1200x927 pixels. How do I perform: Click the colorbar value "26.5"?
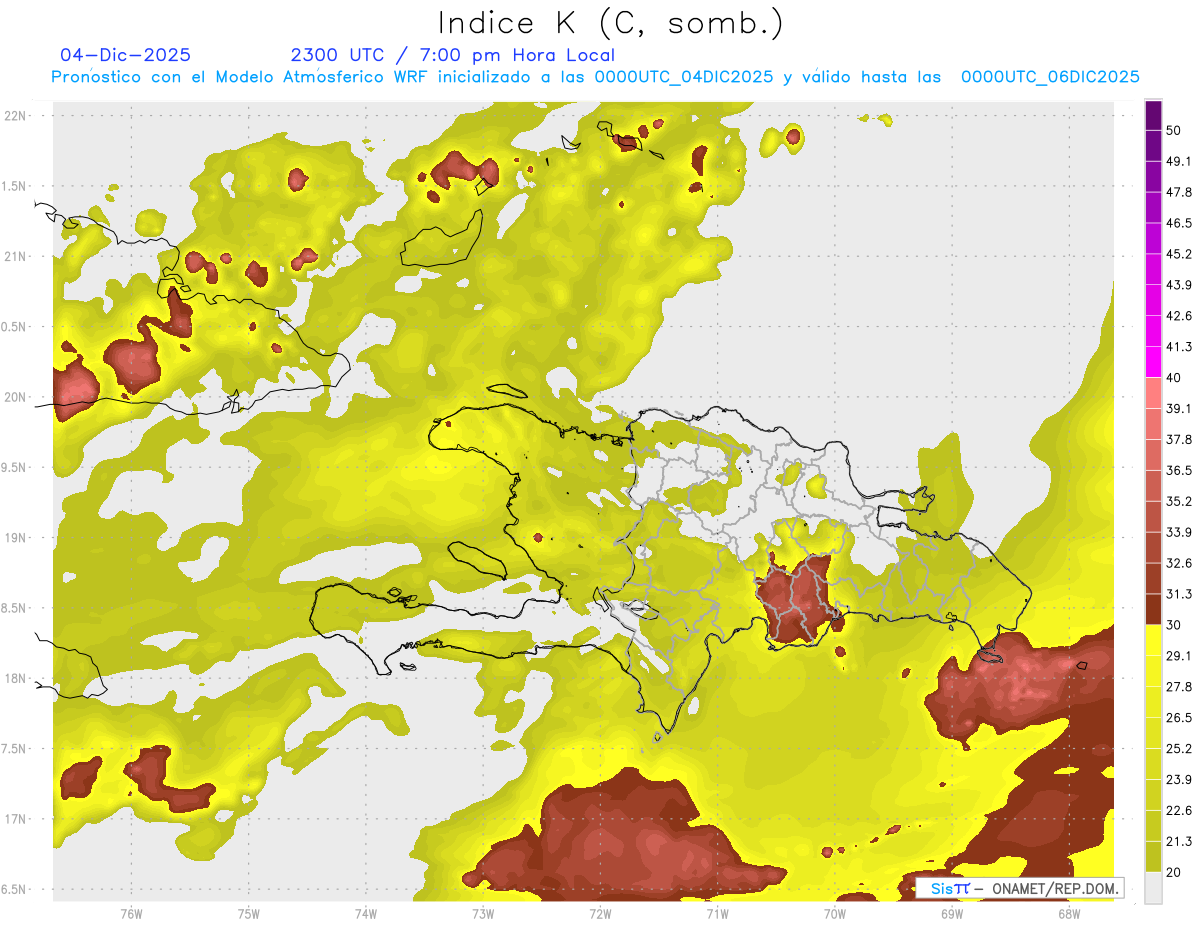(1179, 718)
